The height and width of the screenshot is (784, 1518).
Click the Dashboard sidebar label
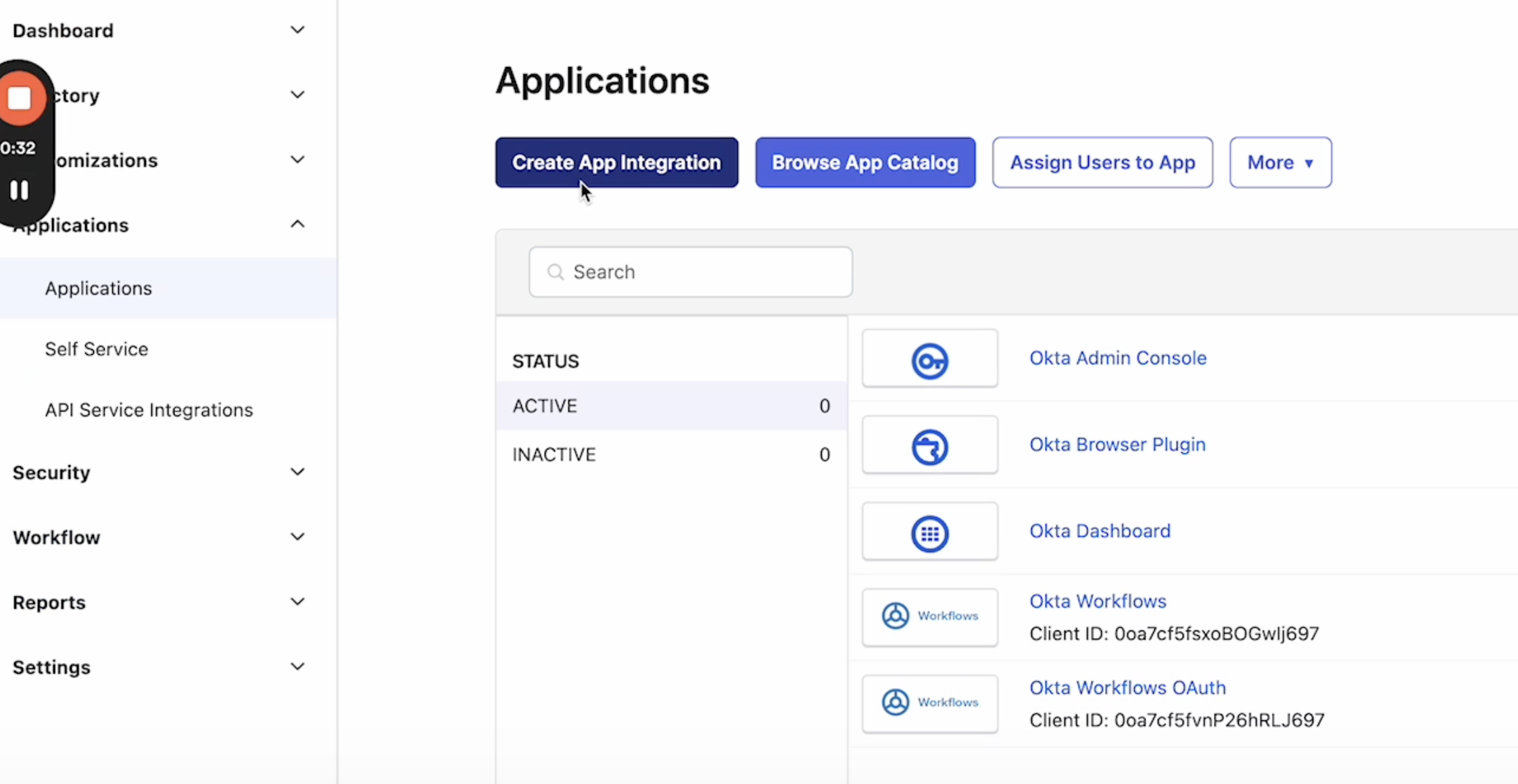[x=63, y=31]
